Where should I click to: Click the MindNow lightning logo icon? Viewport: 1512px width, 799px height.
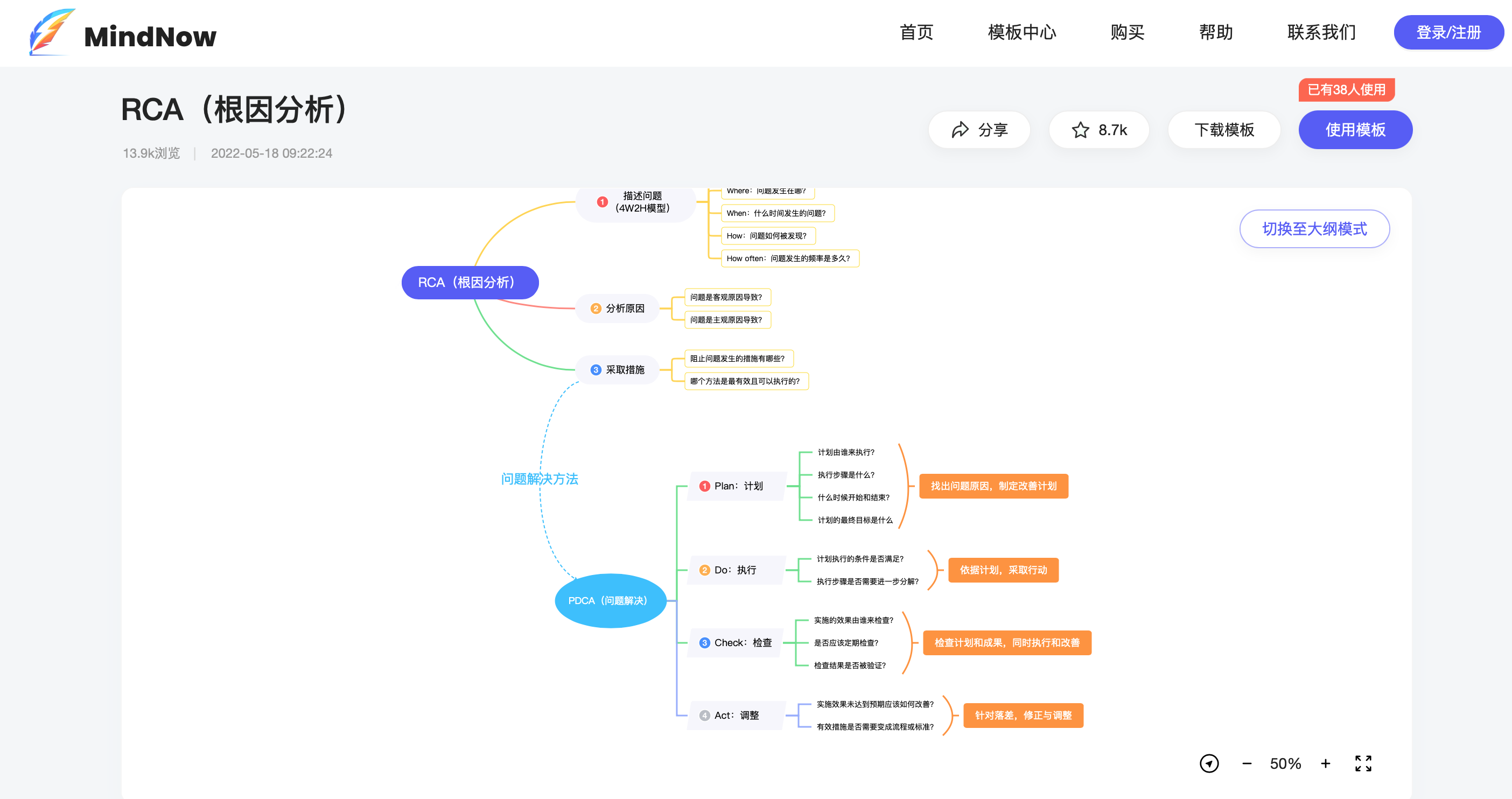pyautogui.click(x=52, y=32)
